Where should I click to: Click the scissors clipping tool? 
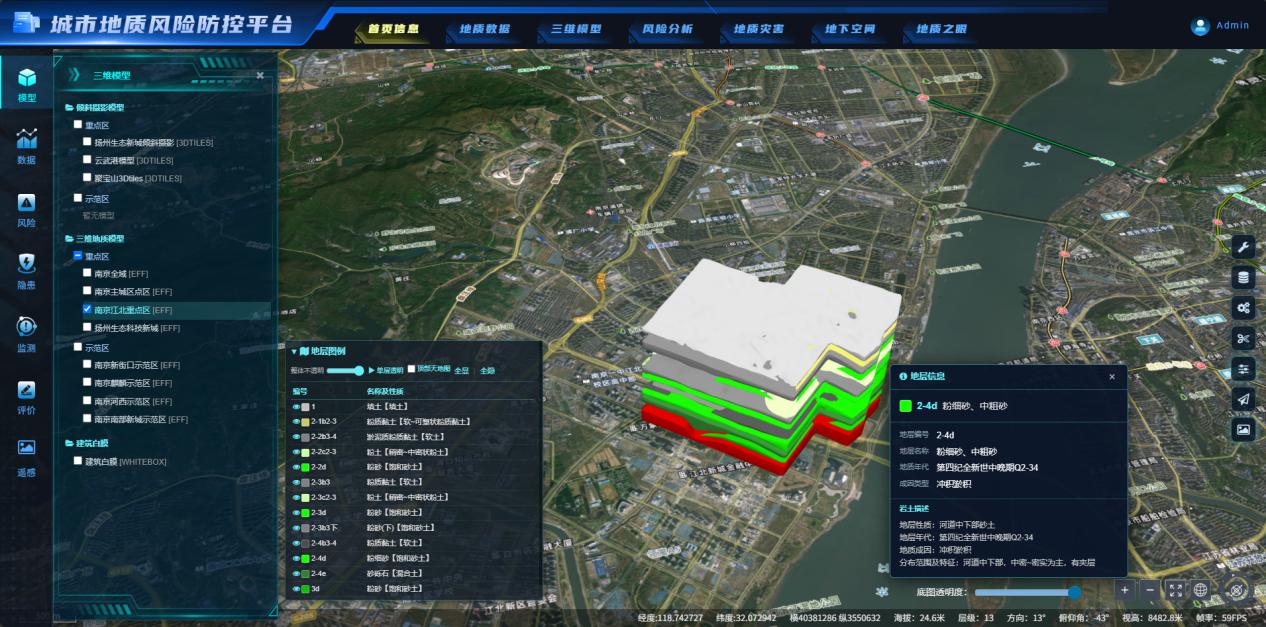click(1243, 338)
